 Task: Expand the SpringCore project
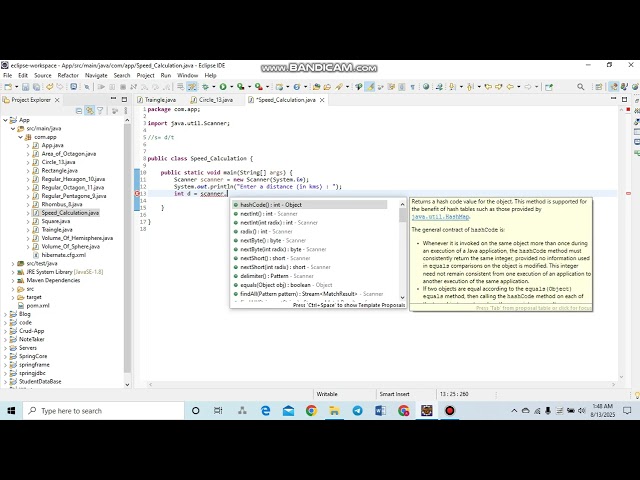click(5, 356)
